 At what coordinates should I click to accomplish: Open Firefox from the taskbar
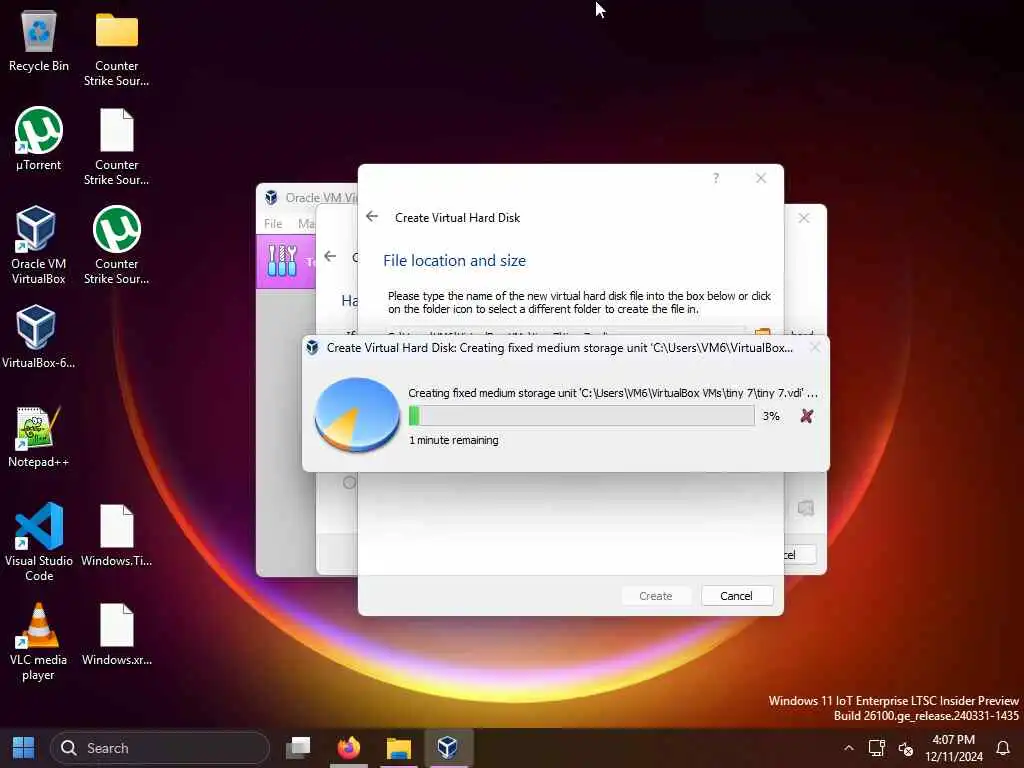349,748
